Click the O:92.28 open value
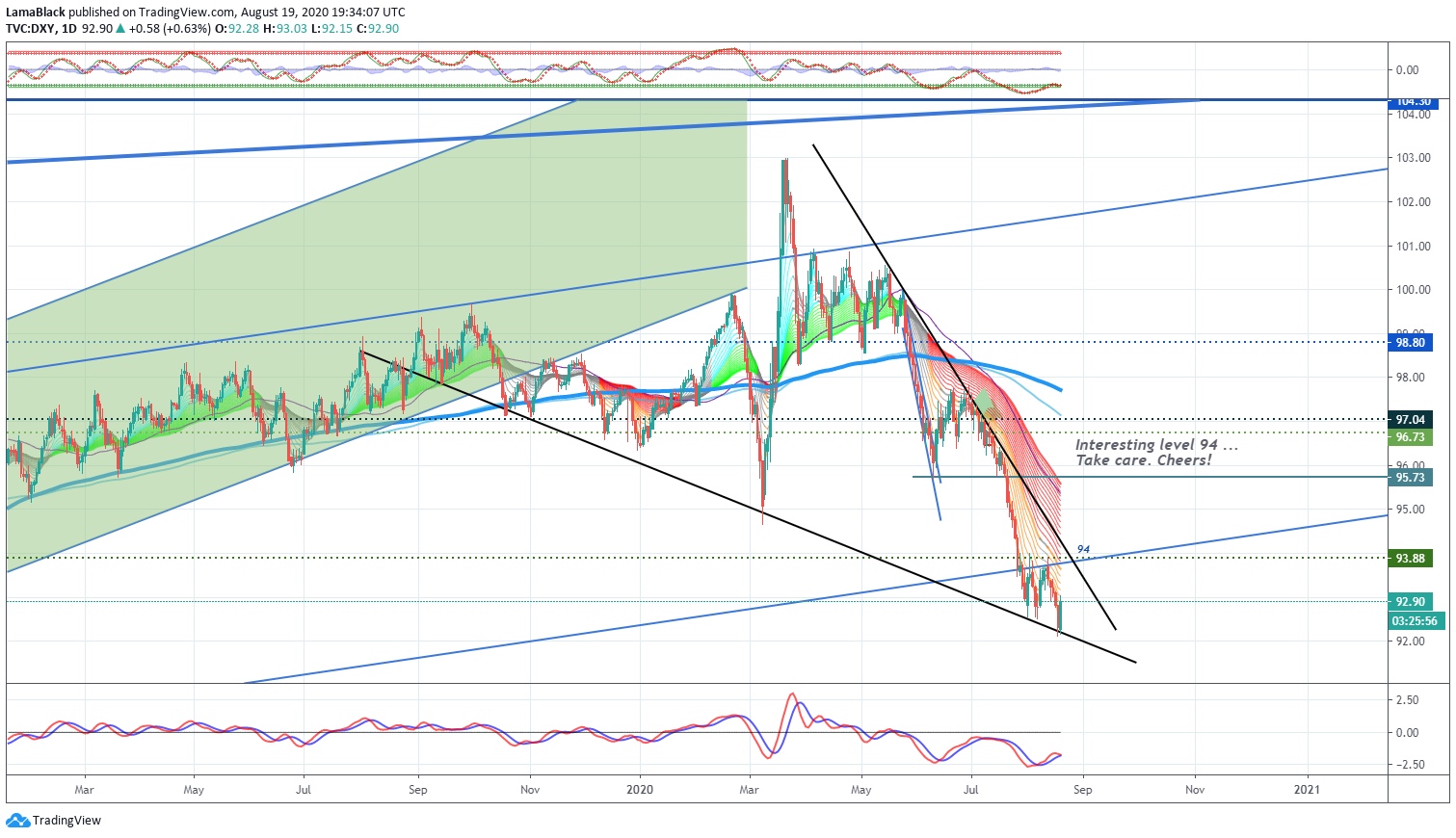This screenshot has width=1456, height=838. (236, 29)
